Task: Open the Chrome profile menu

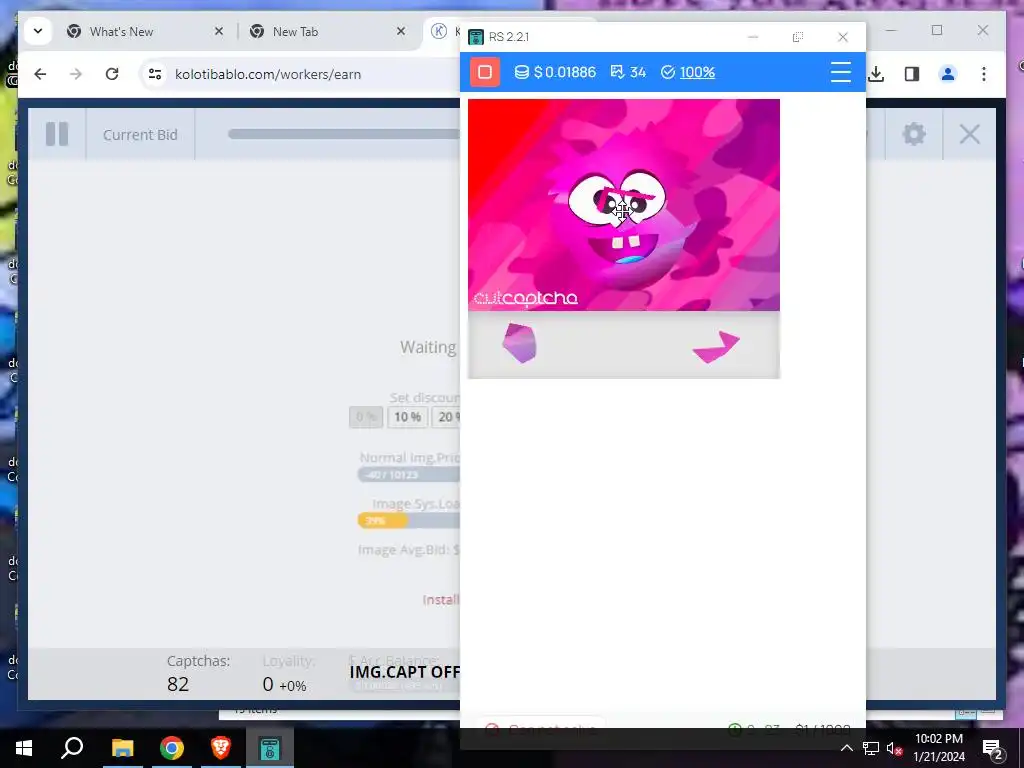Action: pyautogui.click(x=948, y=74)
